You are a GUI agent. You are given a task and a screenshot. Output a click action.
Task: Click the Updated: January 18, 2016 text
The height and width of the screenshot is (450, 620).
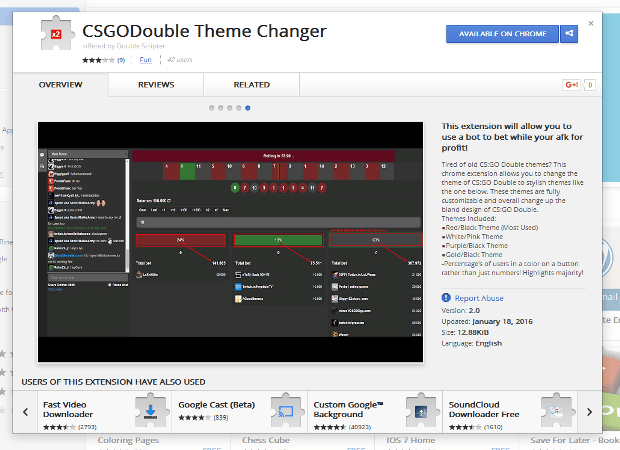(x=487, y=321)
